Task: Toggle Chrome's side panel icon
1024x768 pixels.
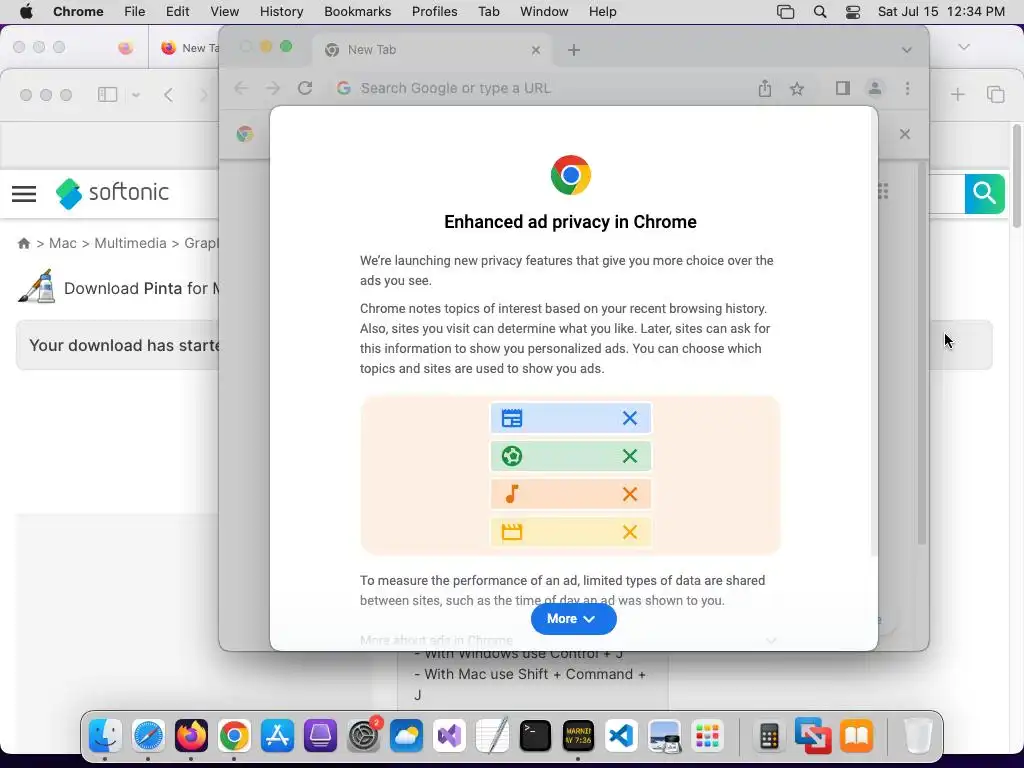Action: click(x=842, y=88)
